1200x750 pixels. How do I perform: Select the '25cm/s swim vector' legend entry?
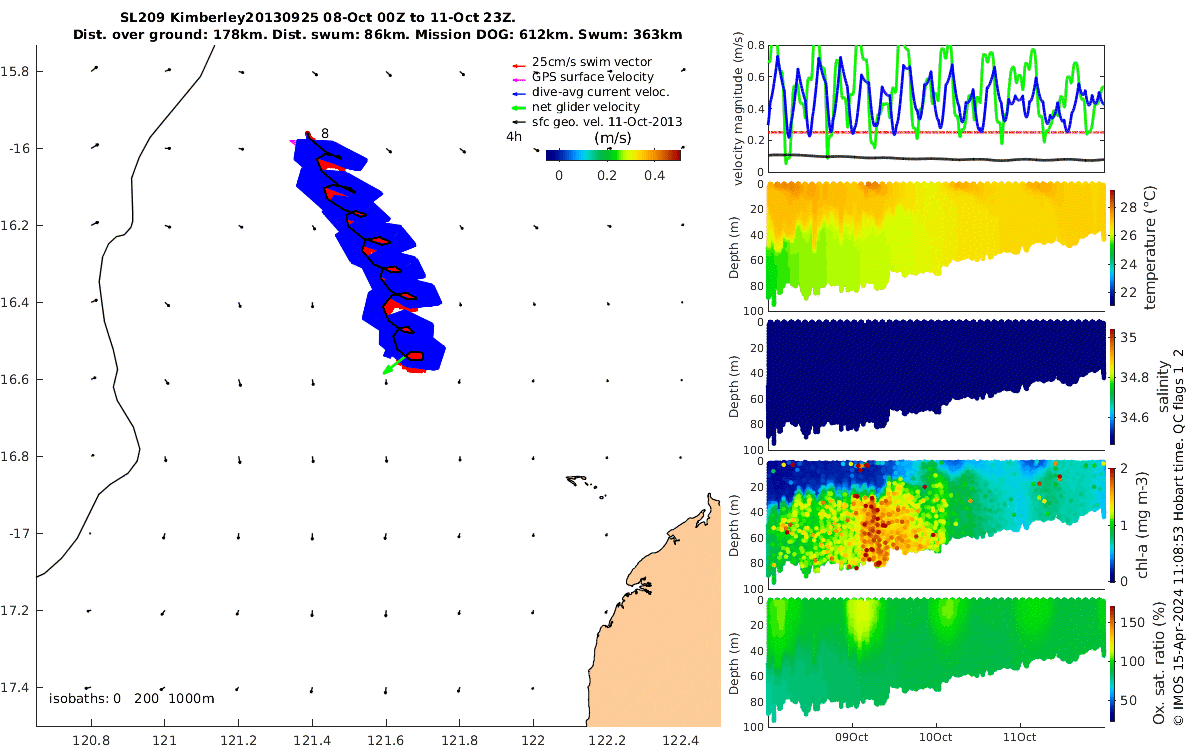tap(591, 62)
